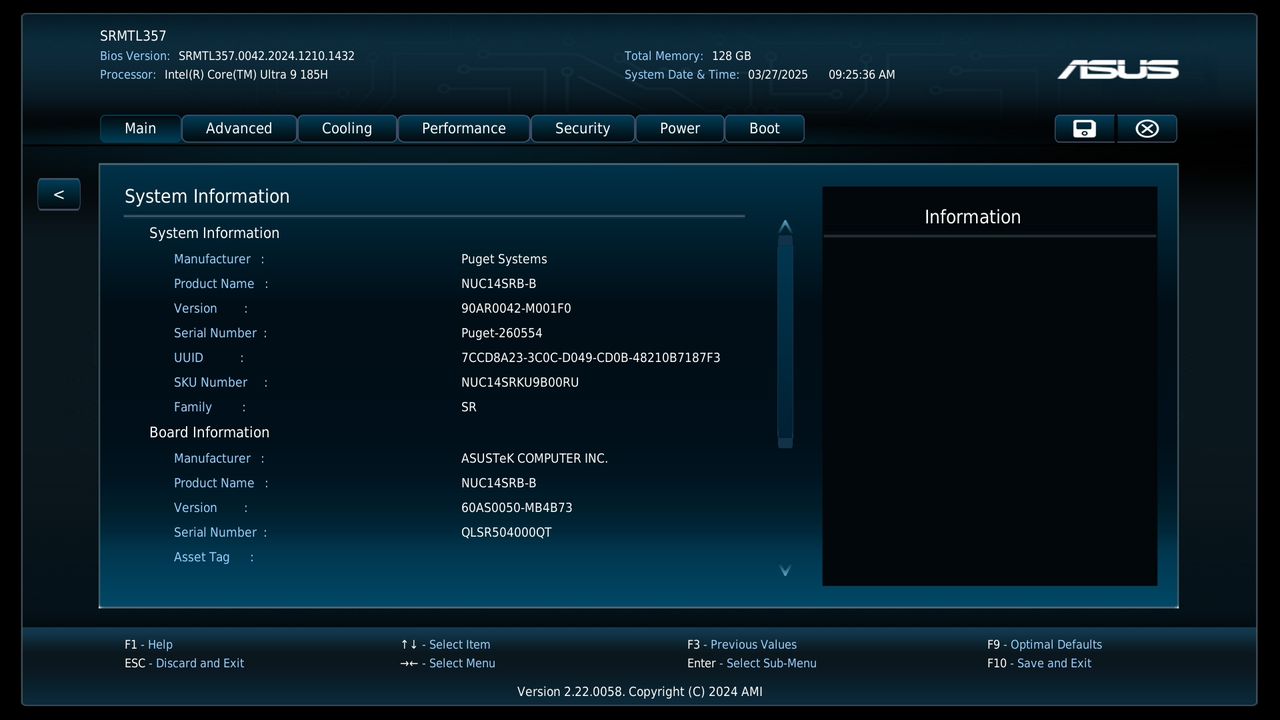
Task: Go to the Performance tab
Action: (x=464, y=128)
